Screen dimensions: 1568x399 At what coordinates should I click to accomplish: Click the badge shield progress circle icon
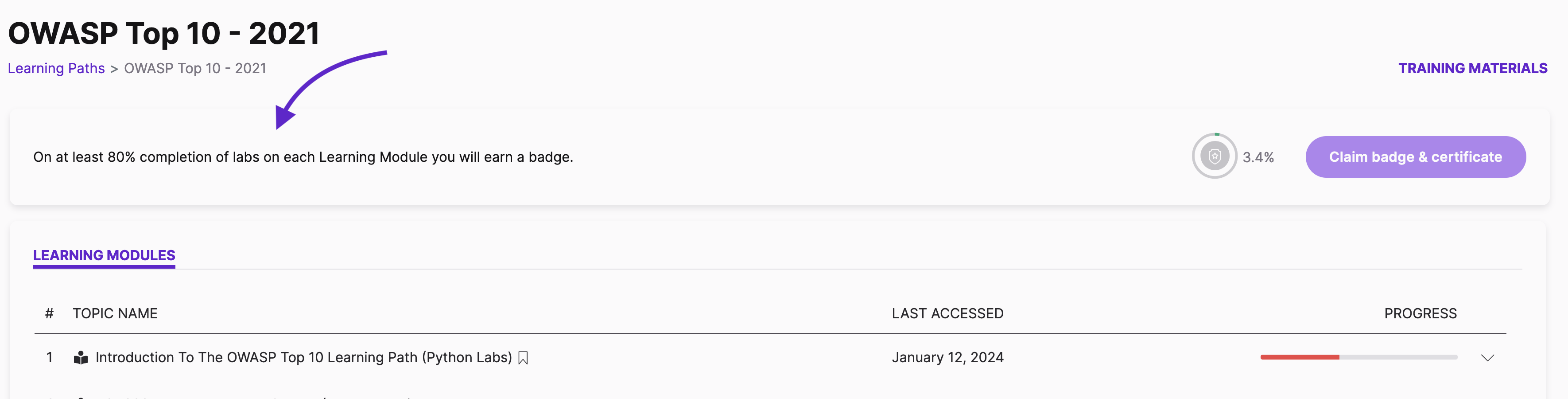tap(1215, 156)
